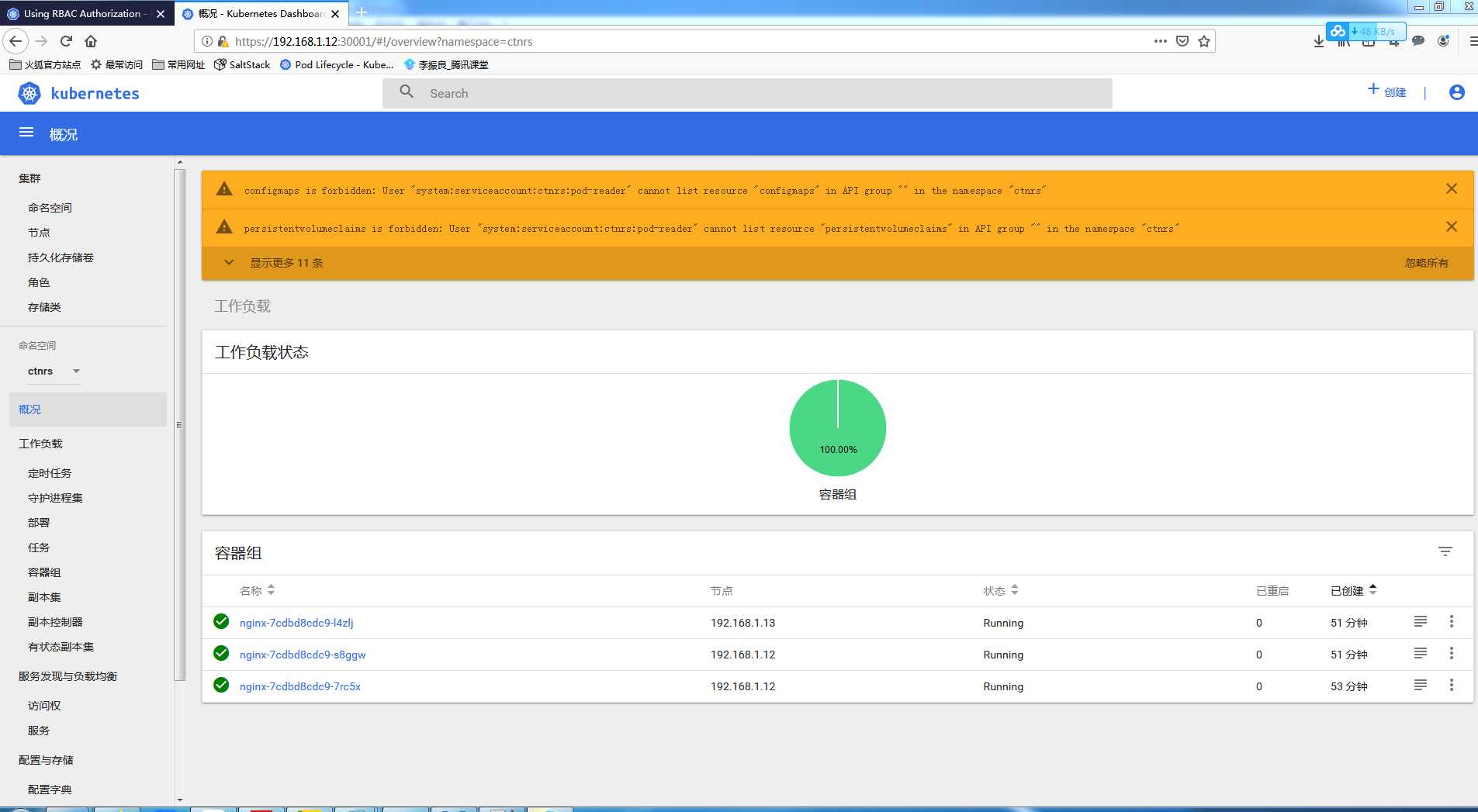Select 存储类 in the sidebar
1478x812 pixels.
click(x=44, y=307)
